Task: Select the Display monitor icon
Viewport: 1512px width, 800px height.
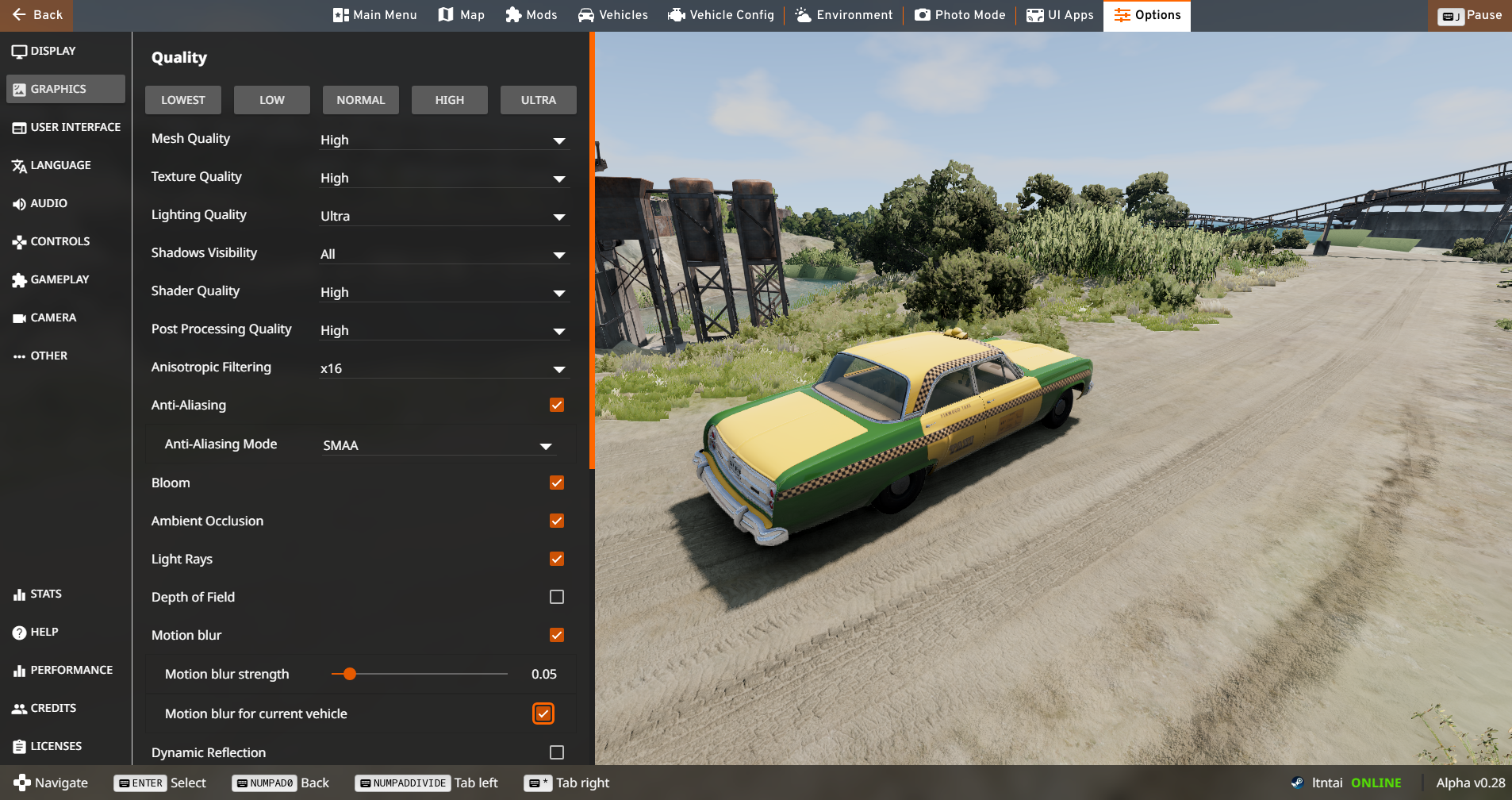Action: click(x=19, y=52)
